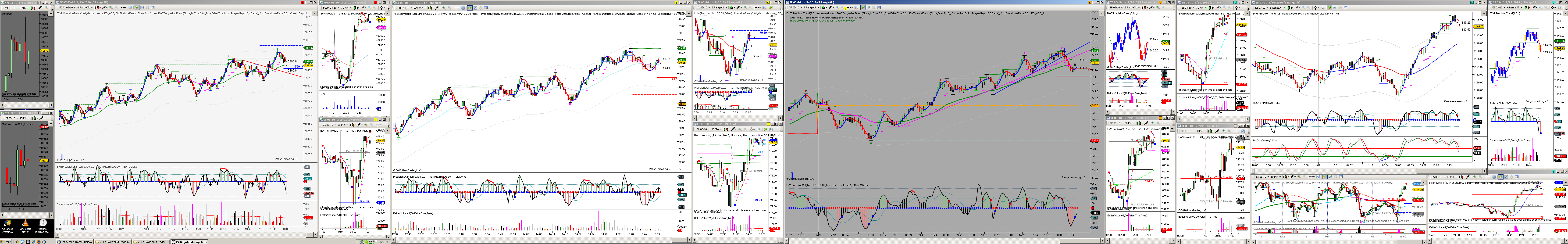Open chart style menu in FDAX 30 Min chart
The image size is (1568, 244).
(357, 8)
